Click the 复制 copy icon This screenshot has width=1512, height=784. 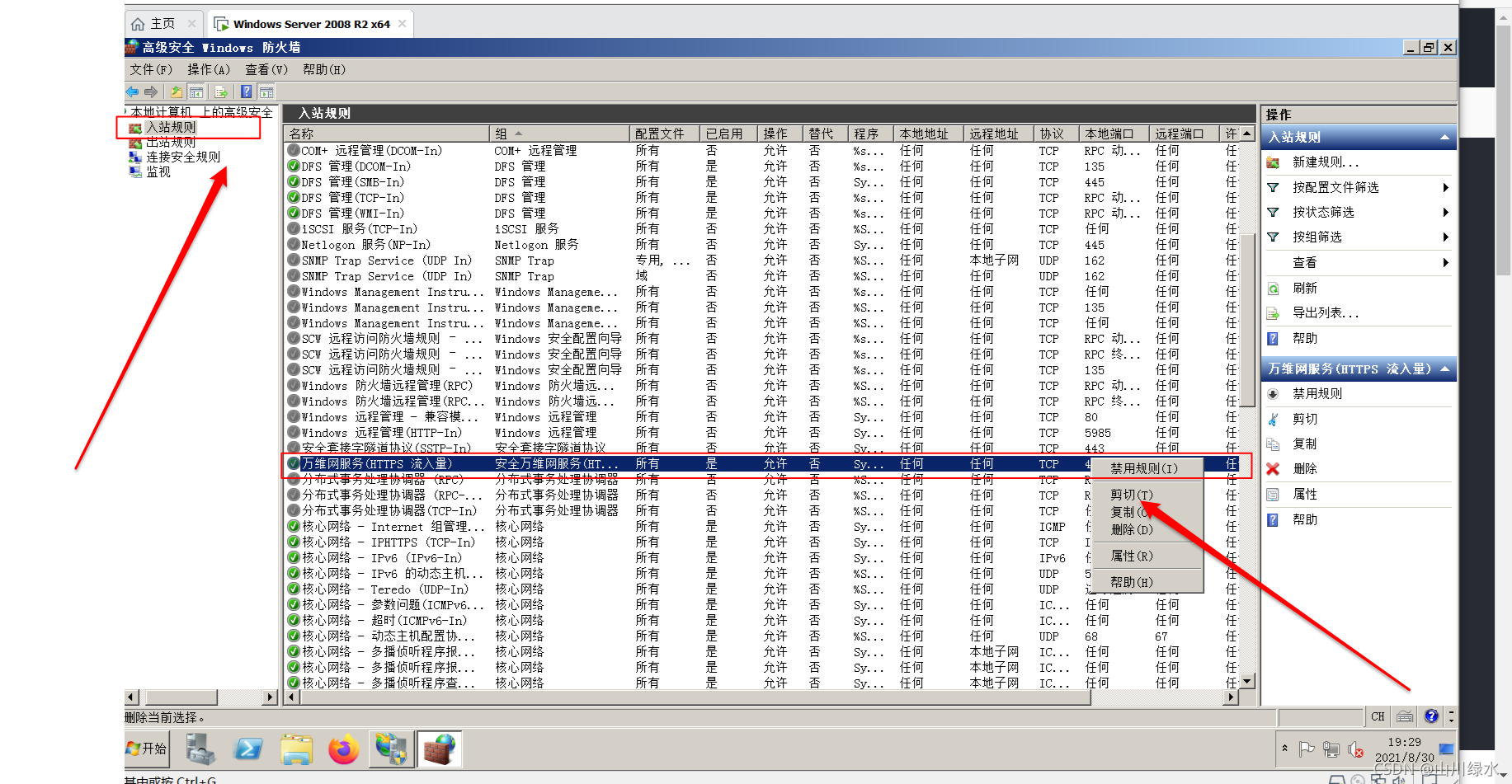tap(1273, 444)
